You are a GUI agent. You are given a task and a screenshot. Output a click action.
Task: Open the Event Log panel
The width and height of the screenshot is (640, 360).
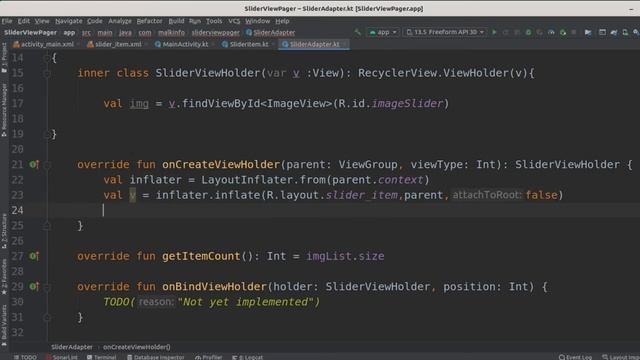coord(576,357)
